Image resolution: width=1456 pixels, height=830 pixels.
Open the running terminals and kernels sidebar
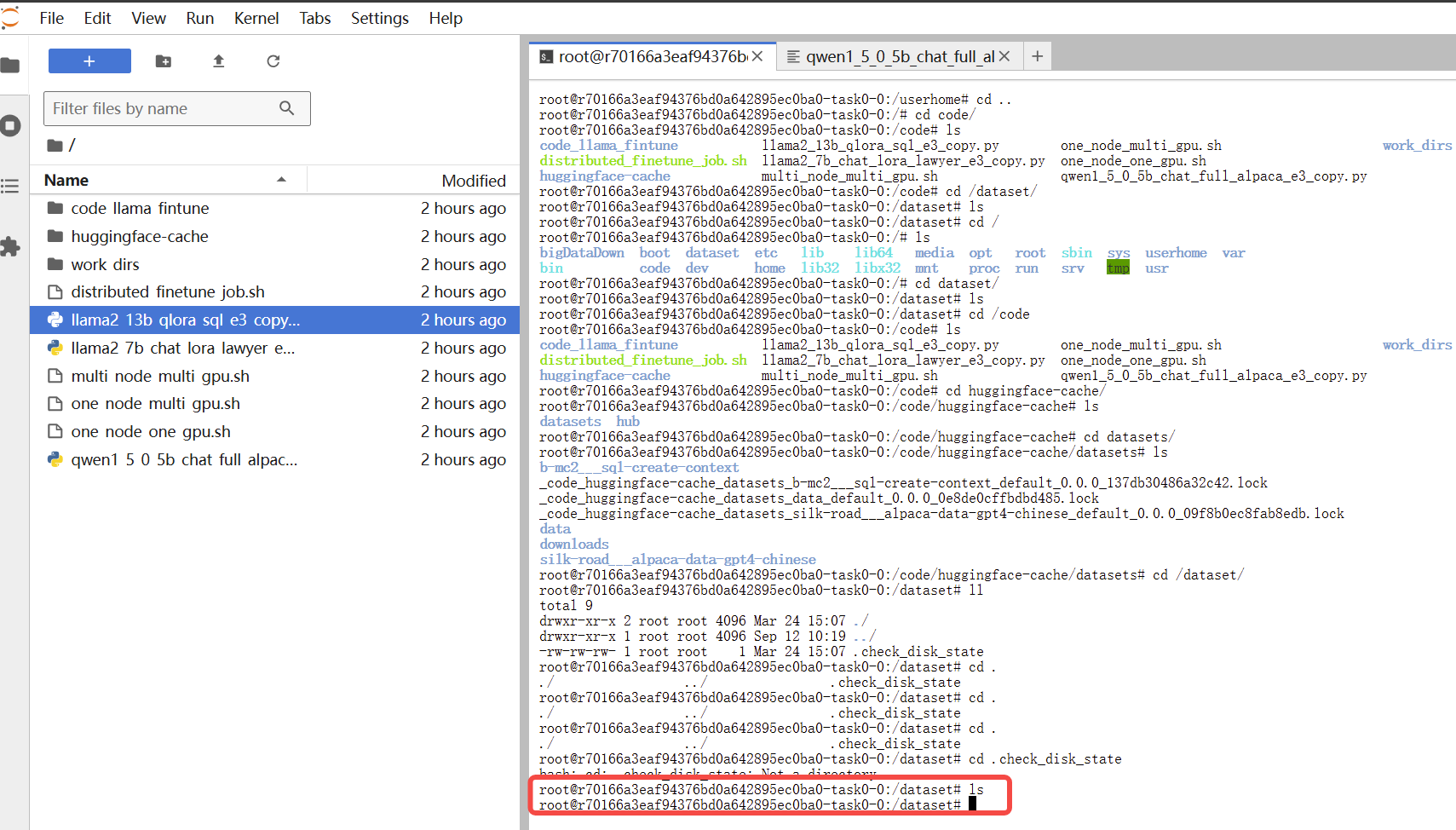point(10,126)
